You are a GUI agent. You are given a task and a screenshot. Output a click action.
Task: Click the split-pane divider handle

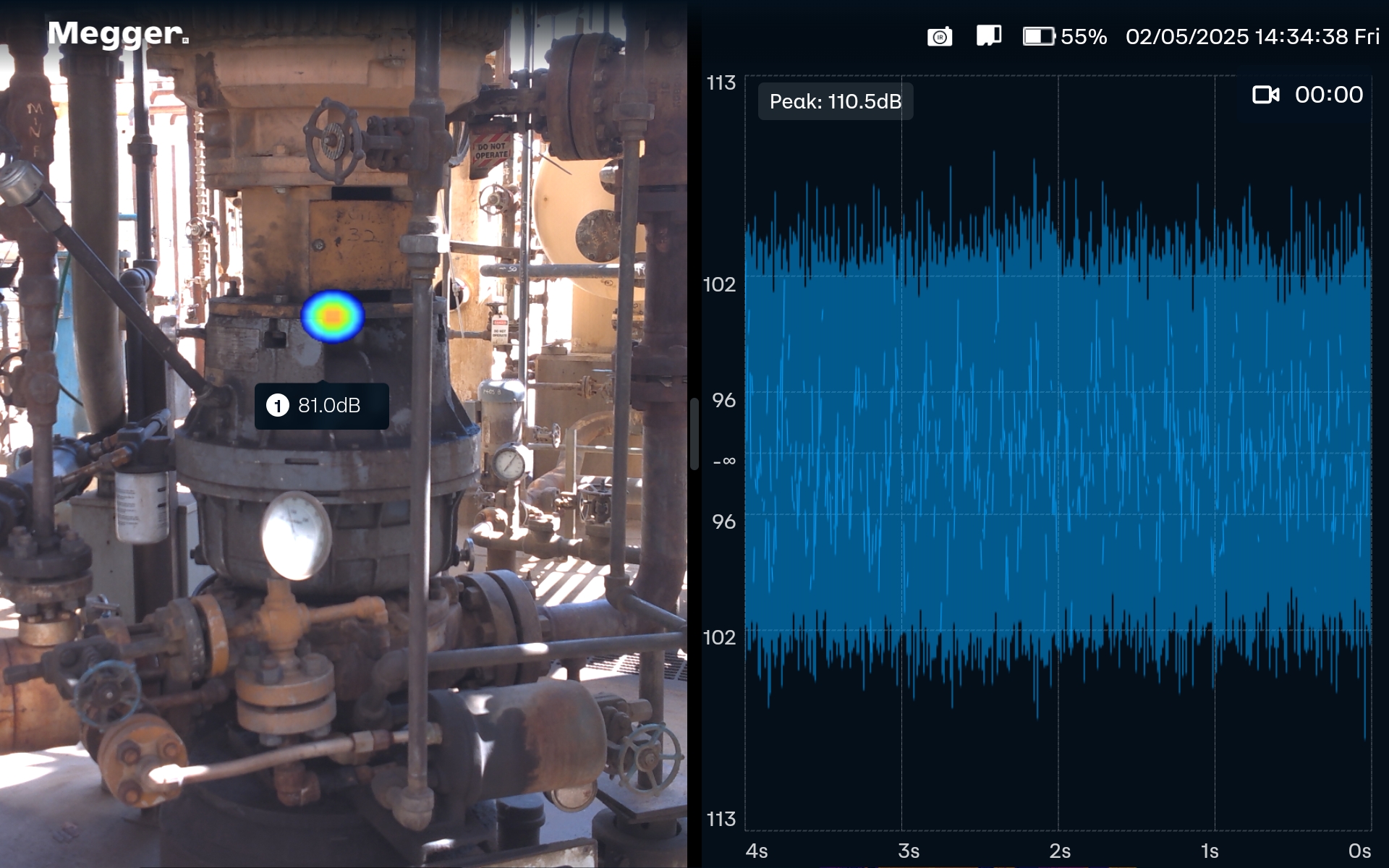point(694,434)
